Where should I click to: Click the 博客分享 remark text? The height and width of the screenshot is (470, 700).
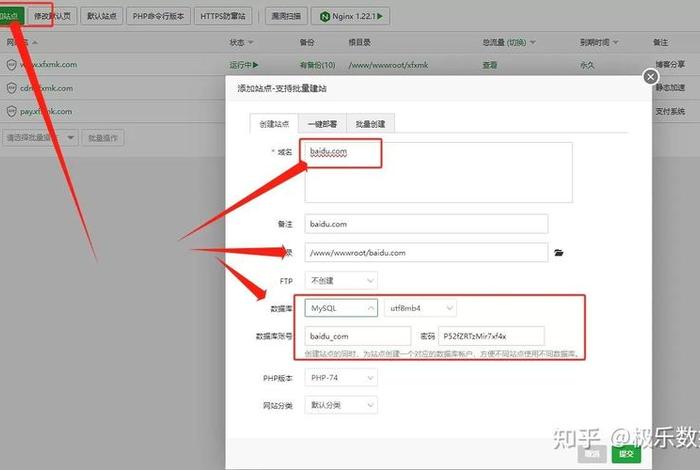[x=670, y=64]
